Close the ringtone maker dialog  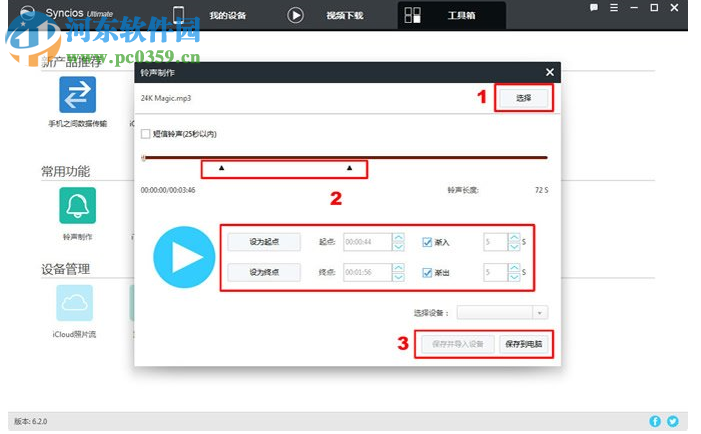click(550, 72)
